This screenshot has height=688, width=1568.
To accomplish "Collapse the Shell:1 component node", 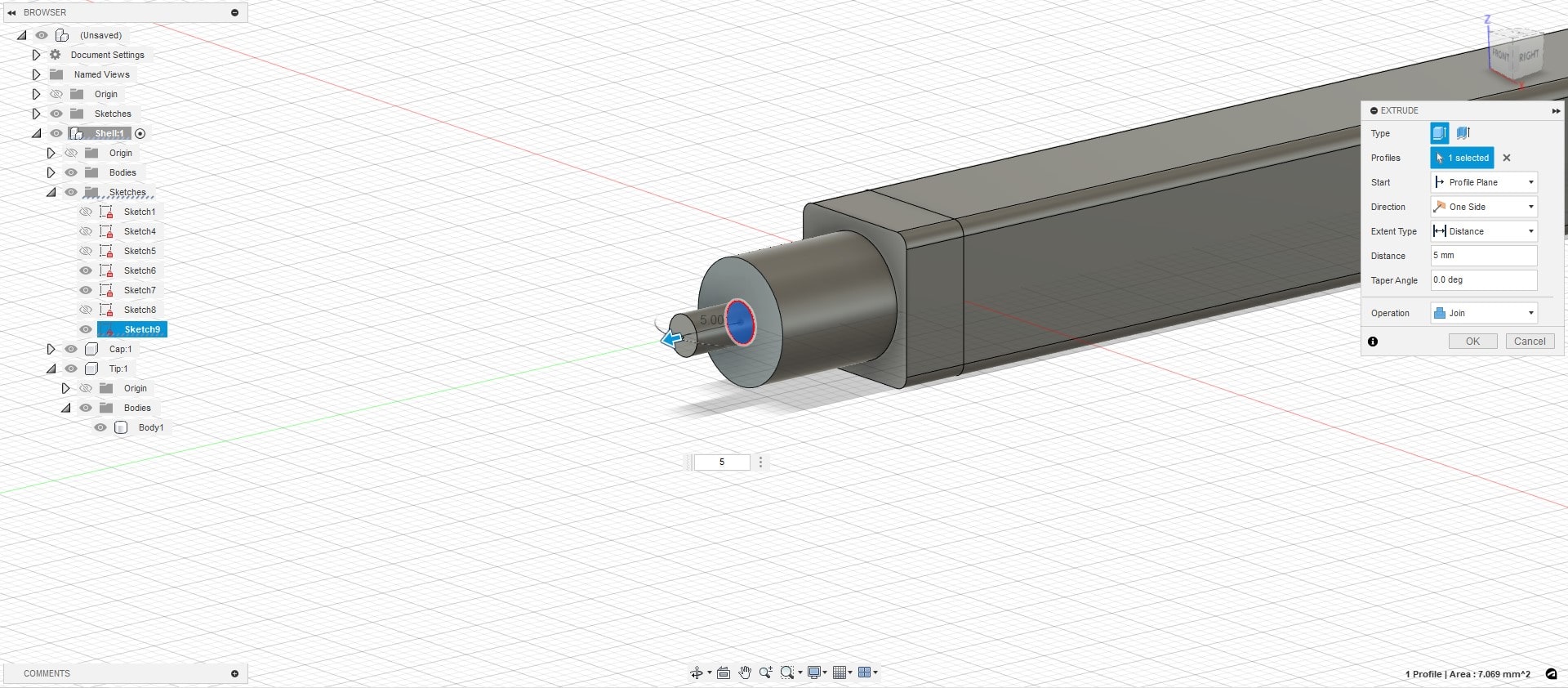I will pos(36,133).
